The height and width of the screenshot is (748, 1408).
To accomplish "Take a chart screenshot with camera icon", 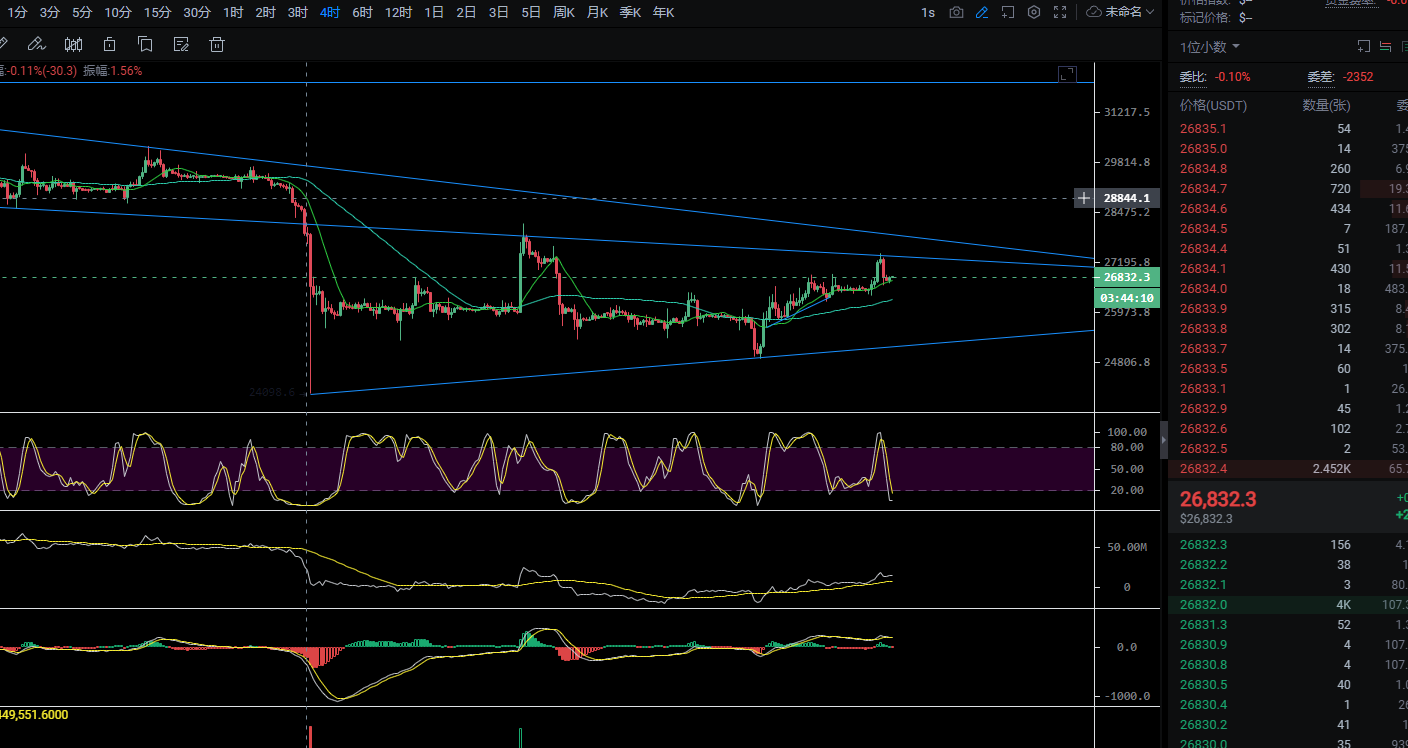I will (956, 12).
